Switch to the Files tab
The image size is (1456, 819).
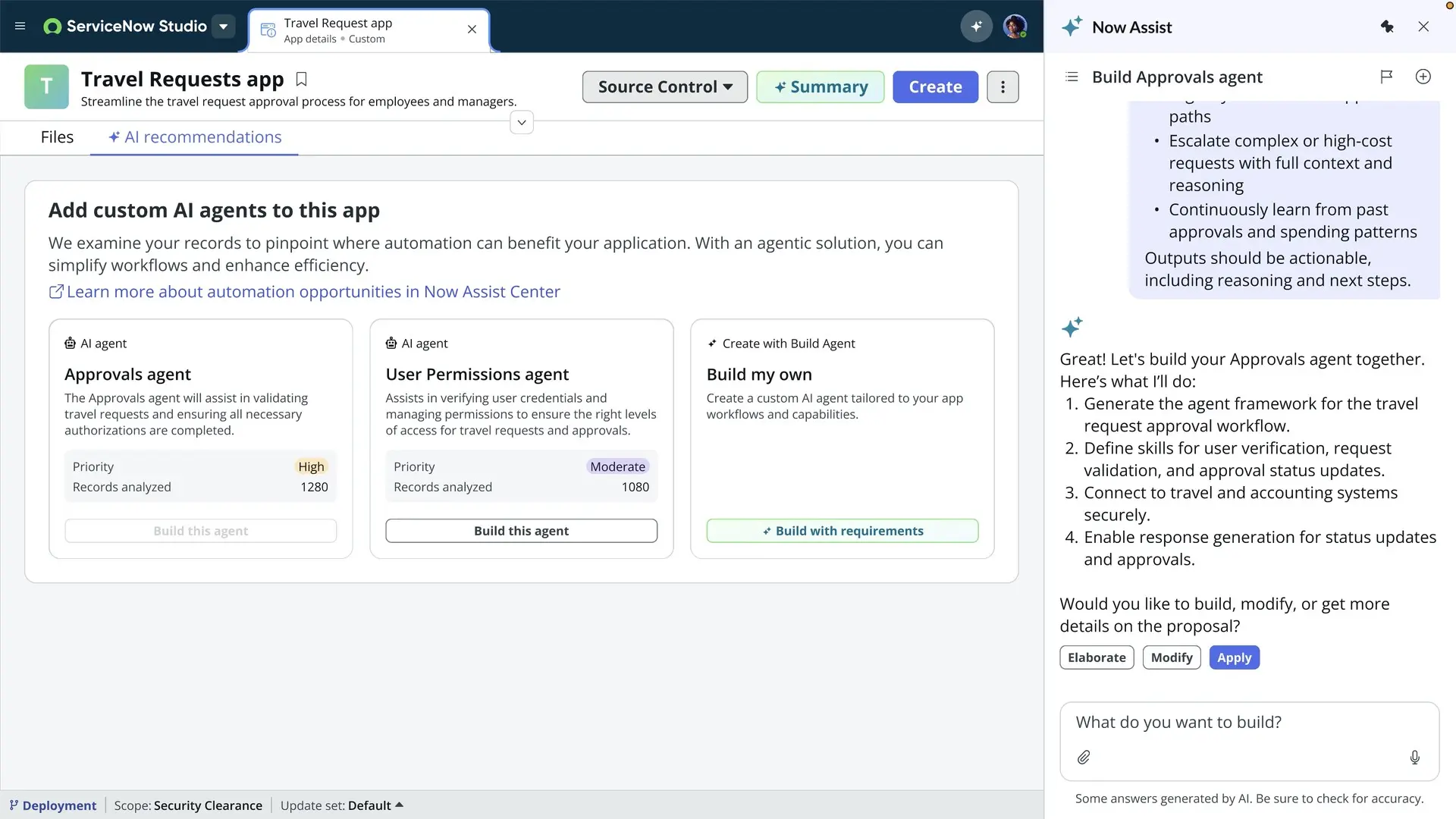pos(57,137)
